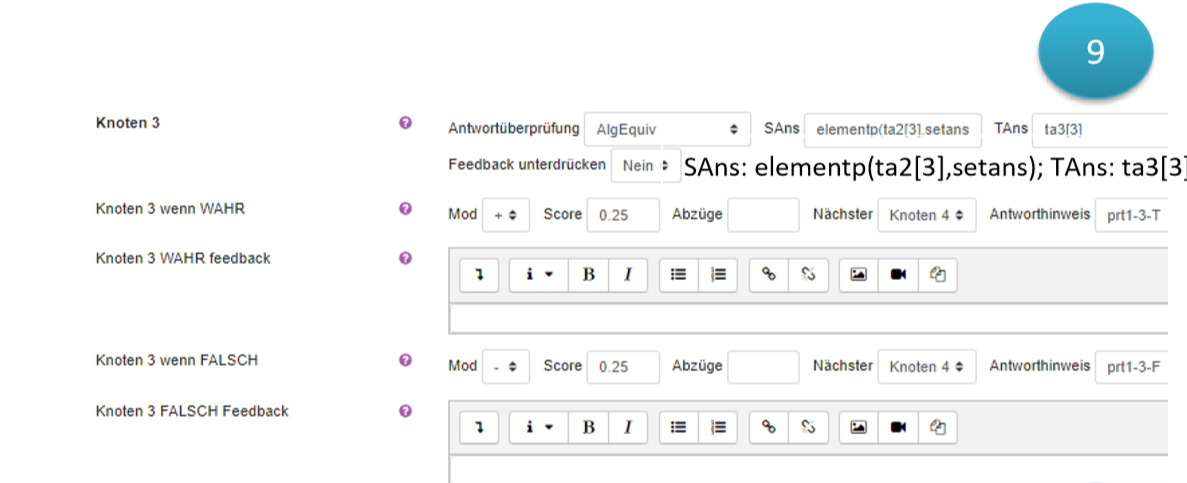Image resolution: width=1187 pixels, height=483 pixels.
Task: Click Bold in Knoten 3 WAHR feedback editor
Action: tap(589, 275)
